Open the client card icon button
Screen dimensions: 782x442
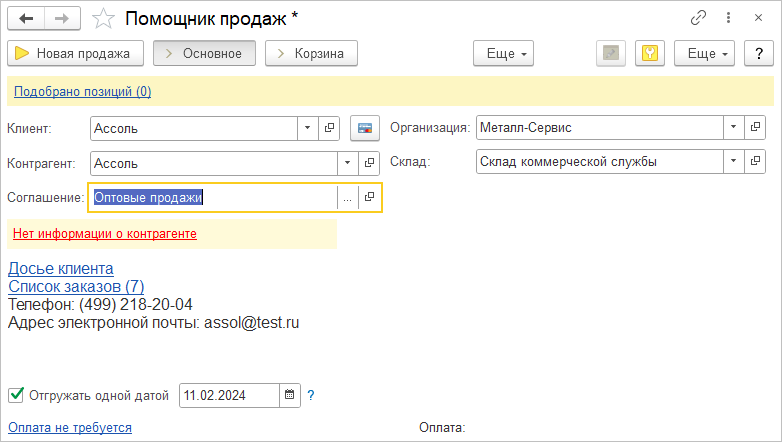[365, 128]
